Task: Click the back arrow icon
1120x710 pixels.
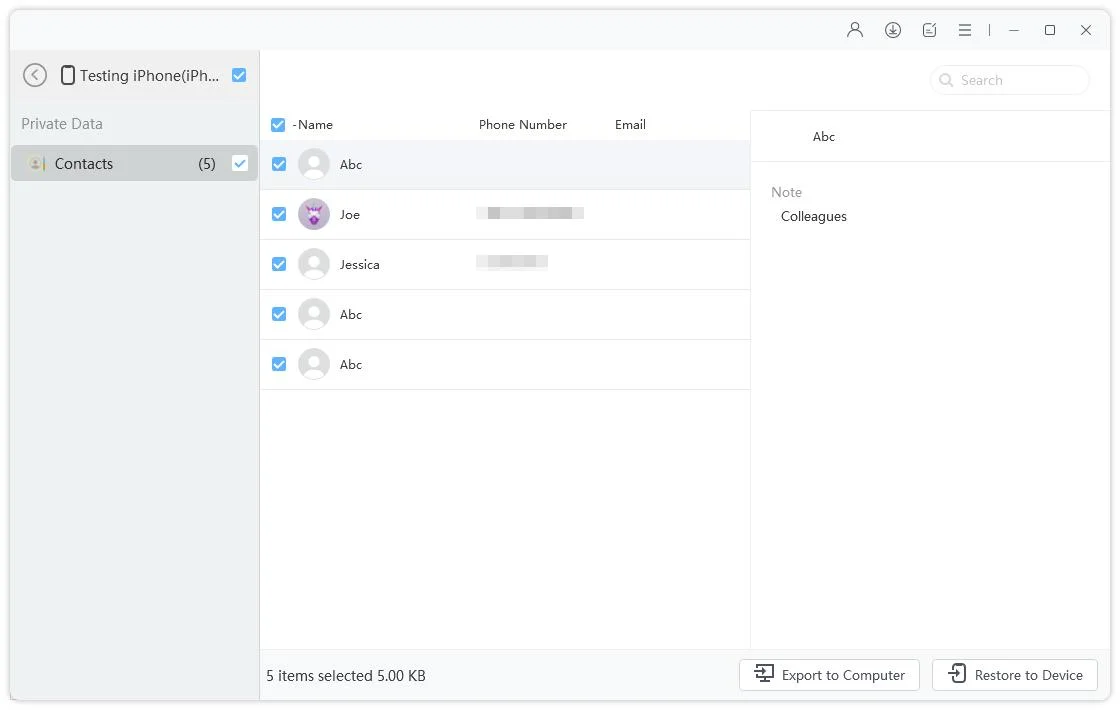Action: pos(35,75)
